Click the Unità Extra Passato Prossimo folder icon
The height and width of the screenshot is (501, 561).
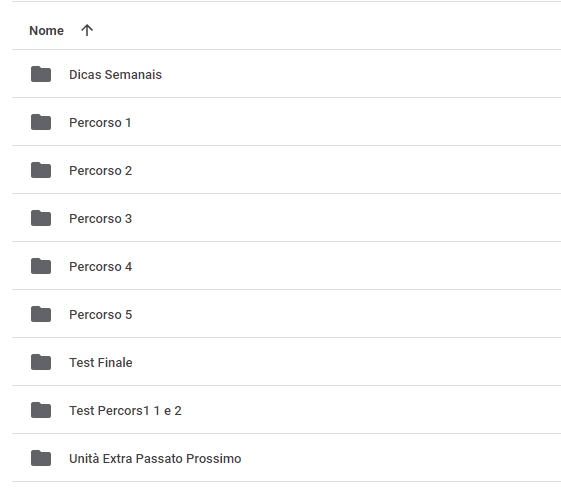pyautogui.click(x=41, y=458)
